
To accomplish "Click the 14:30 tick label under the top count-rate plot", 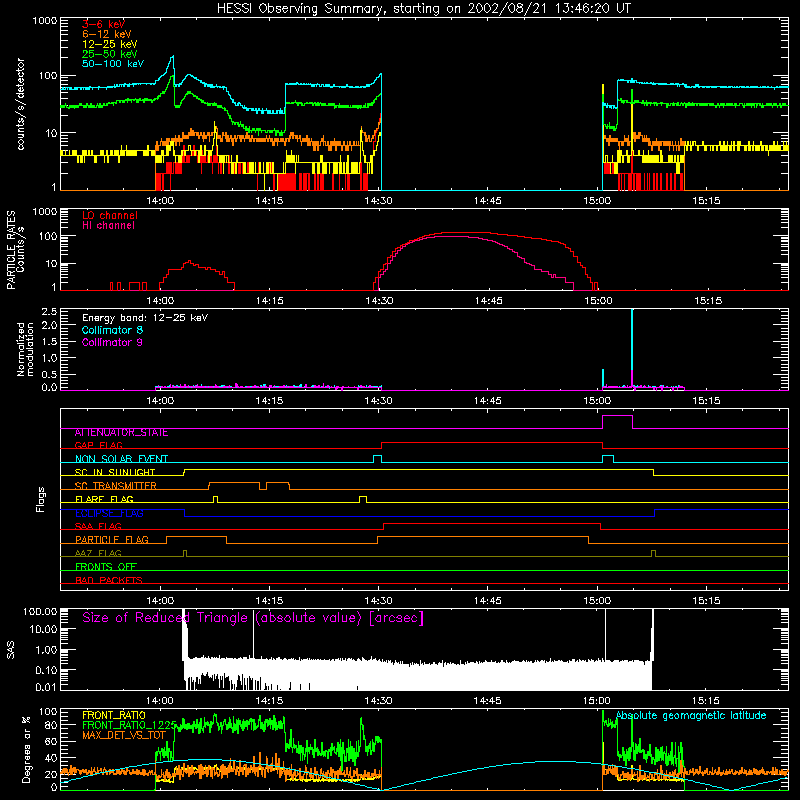I will coord(379,201).
